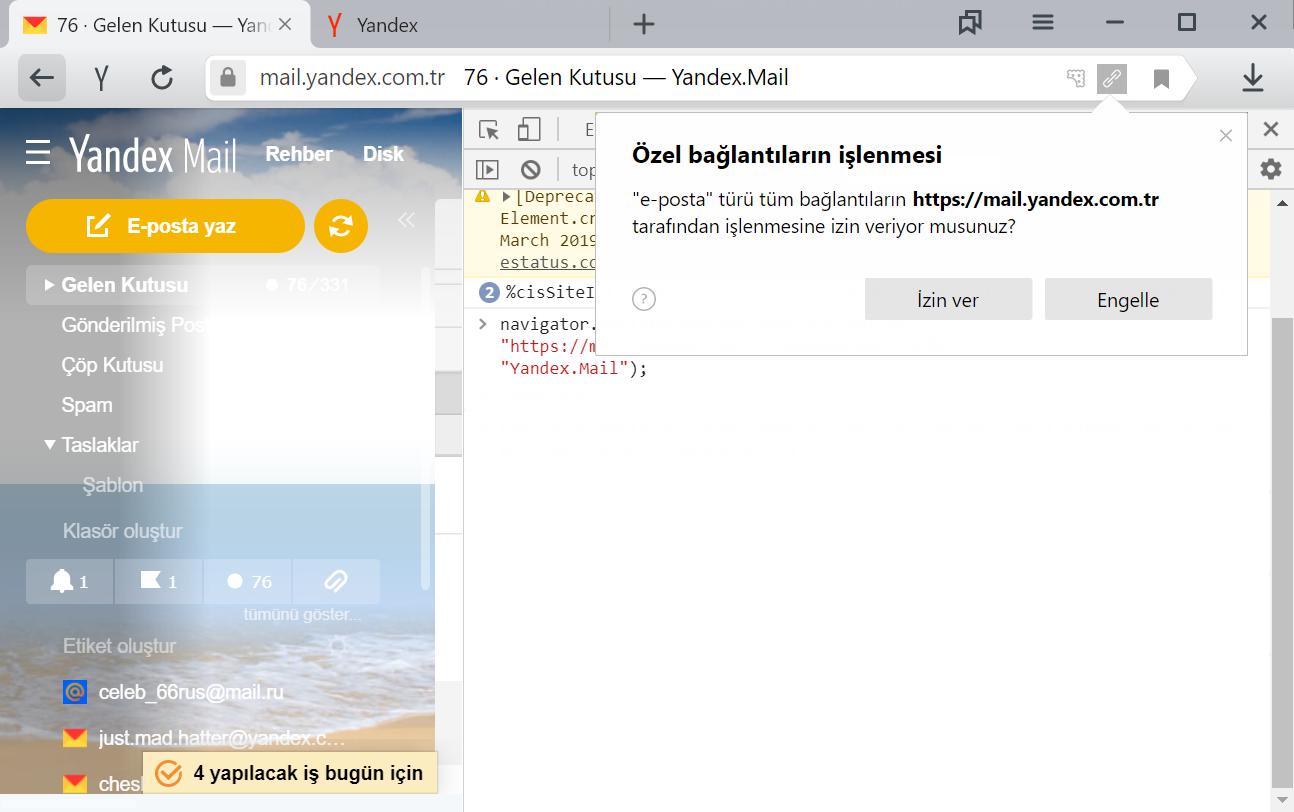The width and height of the screenshot is (1294, 812).
Task: Expand the Gelen Kutusu folder arrow
Action: [50, 285]
